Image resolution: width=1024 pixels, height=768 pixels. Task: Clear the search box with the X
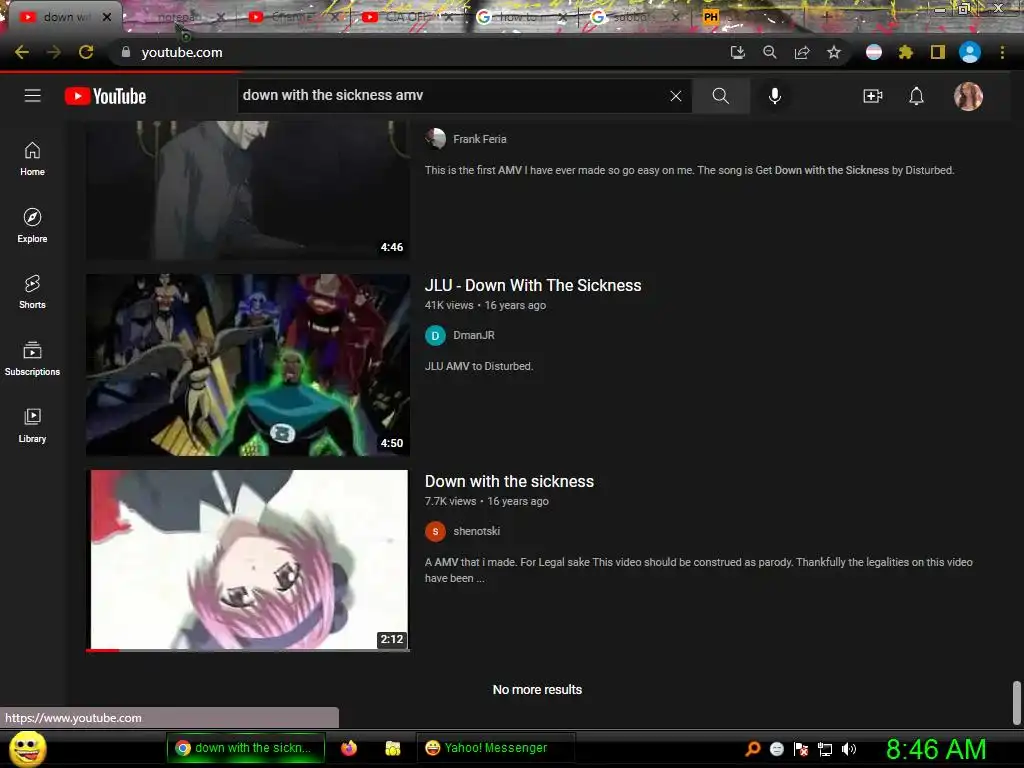[x=676, y=96]
